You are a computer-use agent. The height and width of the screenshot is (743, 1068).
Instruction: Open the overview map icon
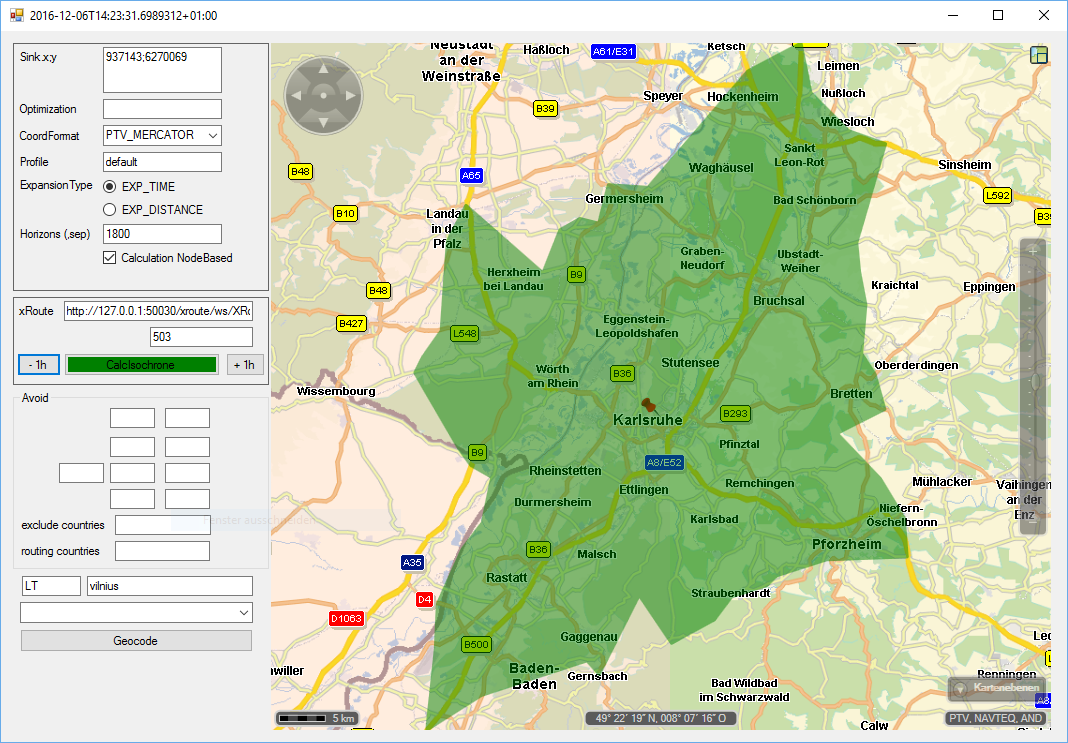[1039, 55]
